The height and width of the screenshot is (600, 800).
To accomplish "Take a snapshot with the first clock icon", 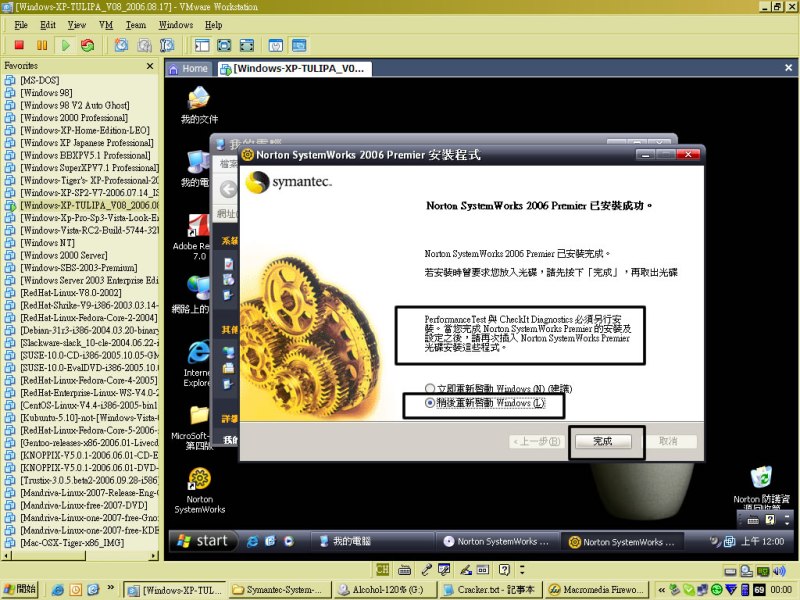I will tap(121, 45).
